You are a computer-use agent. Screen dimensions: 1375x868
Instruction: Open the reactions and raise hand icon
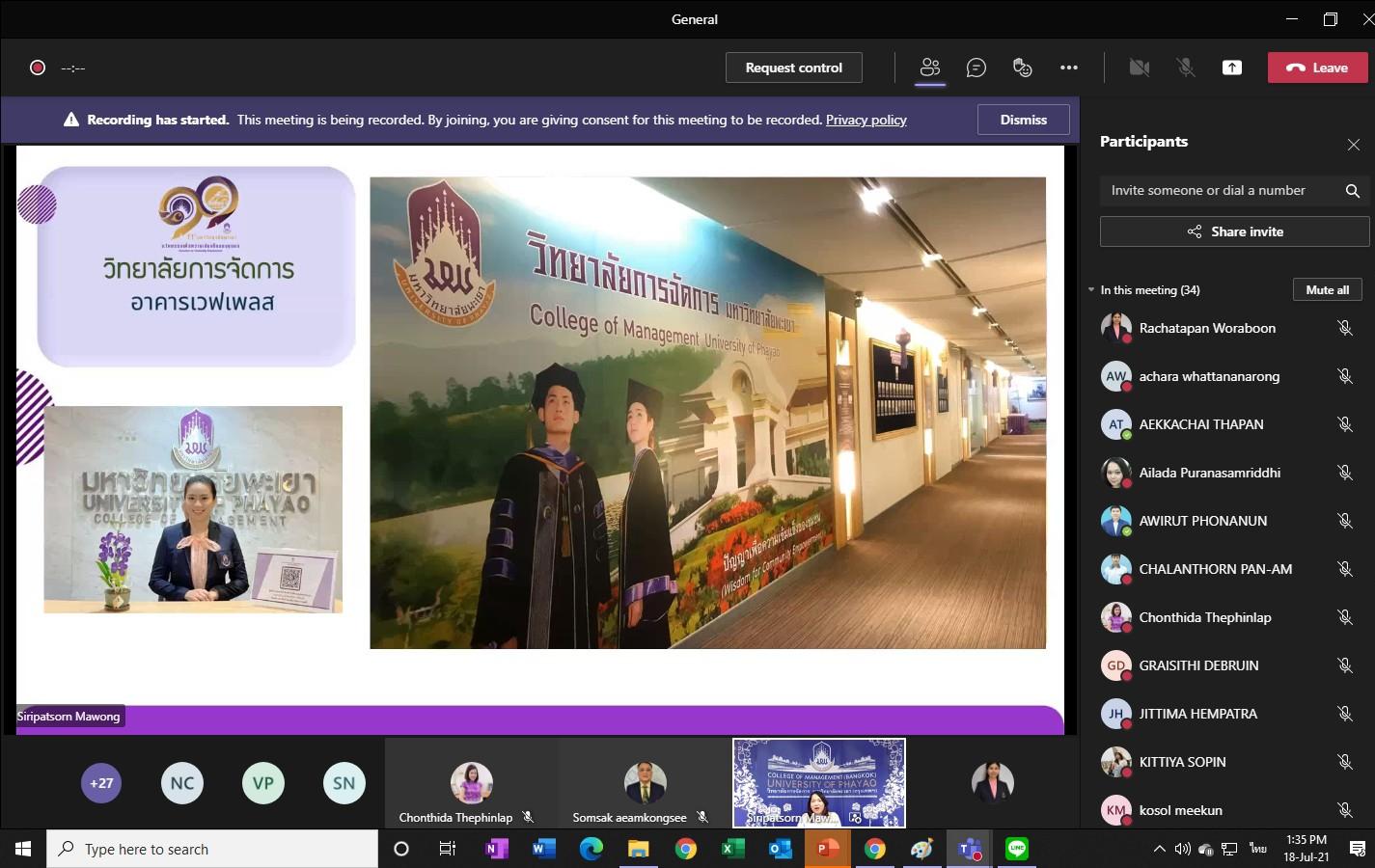(1023, 68)
